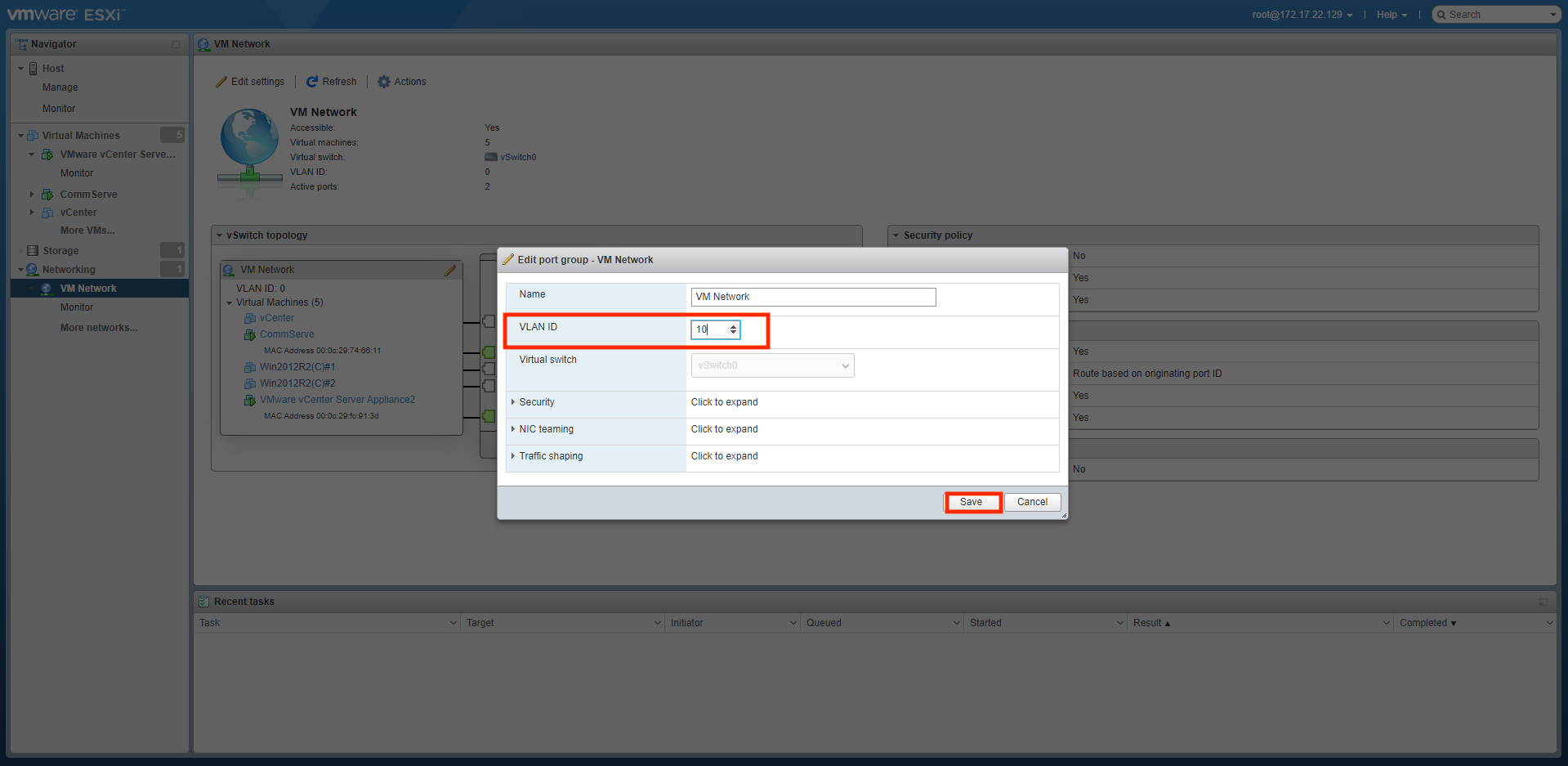Click the Refresh circular arrow icon

312,82
